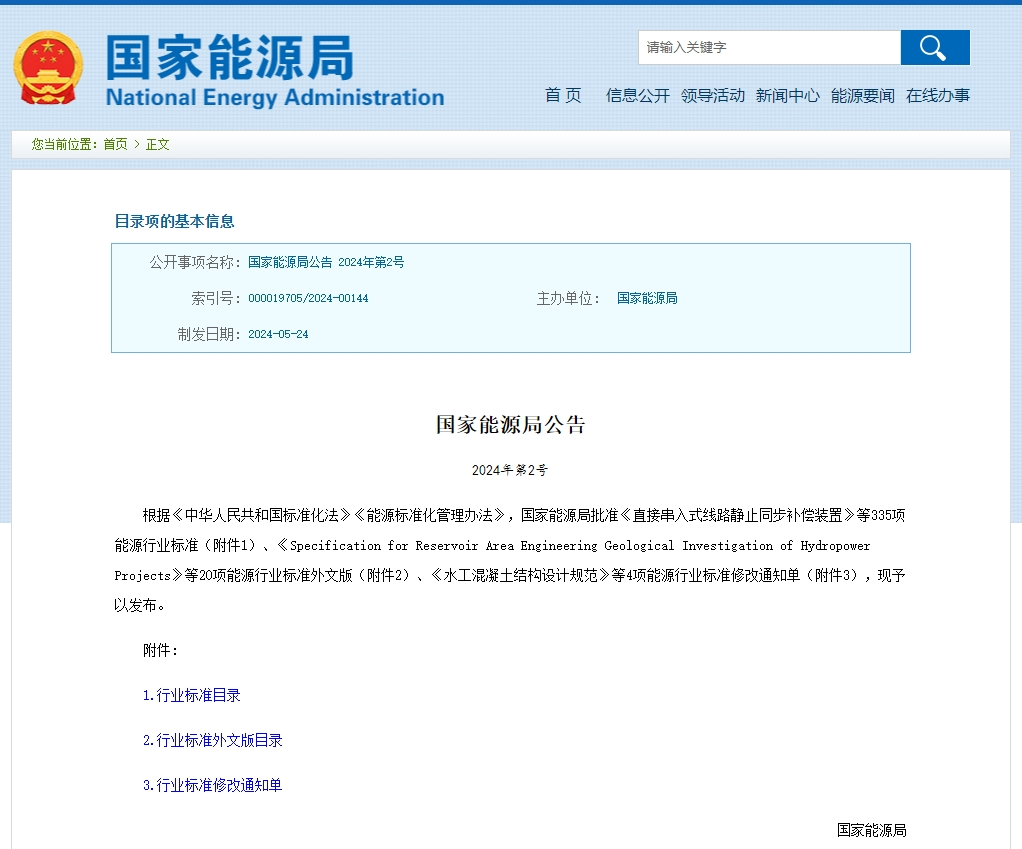Open attachment 3.行业标准修改通知单
This screenshot has width=1022, height=849.
coord(212,785)
